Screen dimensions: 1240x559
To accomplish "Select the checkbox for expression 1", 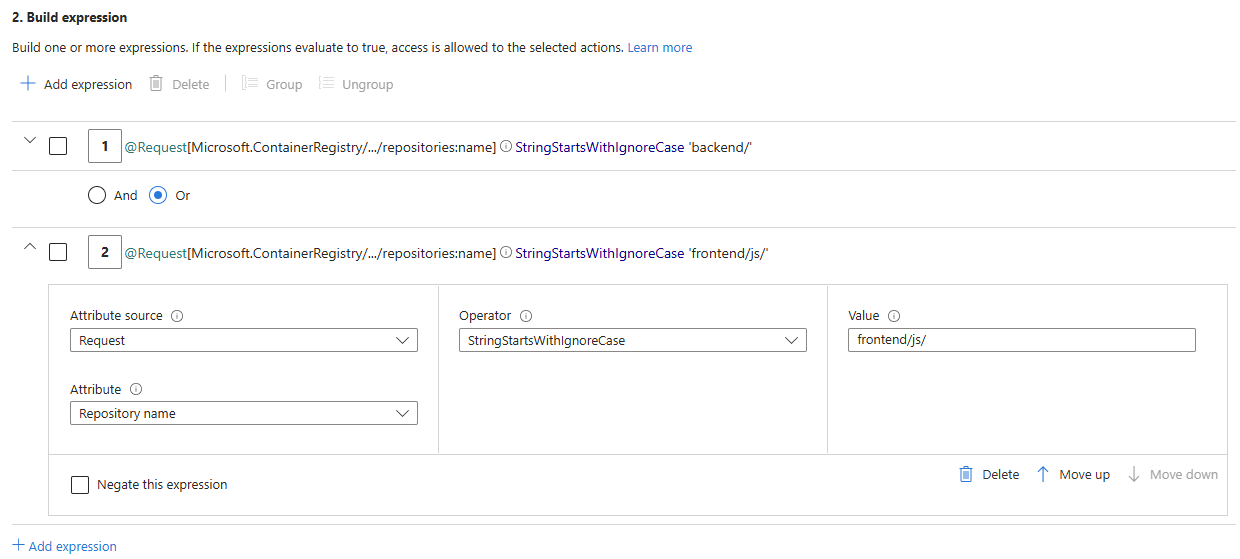I will (58, 146).
